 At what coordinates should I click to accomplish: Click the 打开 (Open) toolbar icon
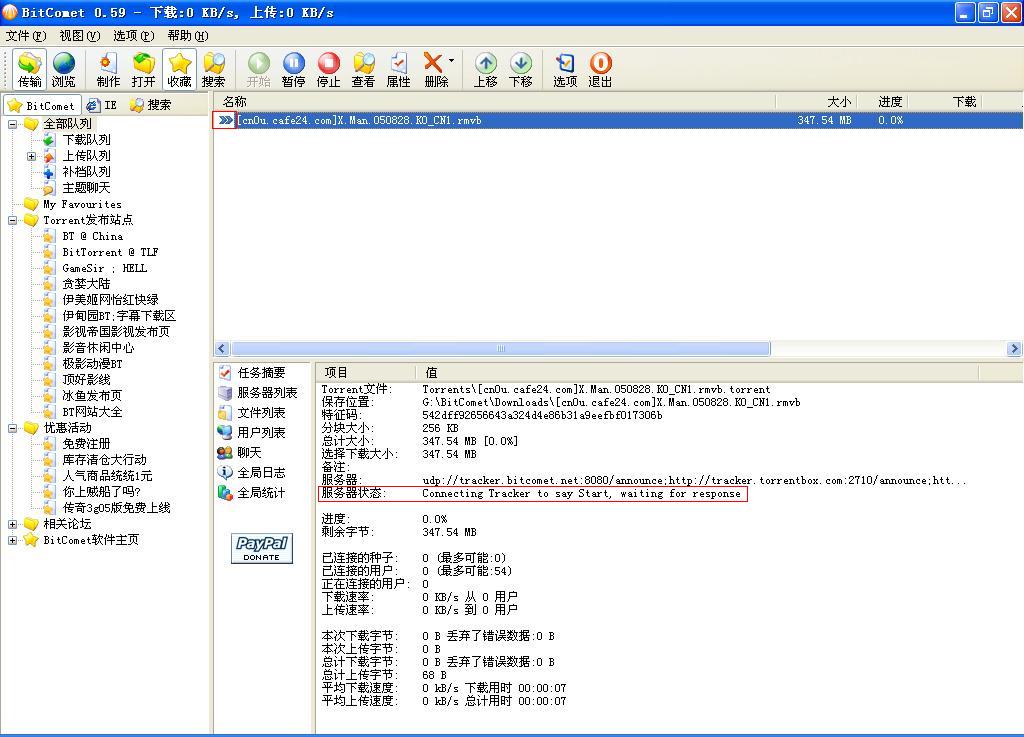143,69
